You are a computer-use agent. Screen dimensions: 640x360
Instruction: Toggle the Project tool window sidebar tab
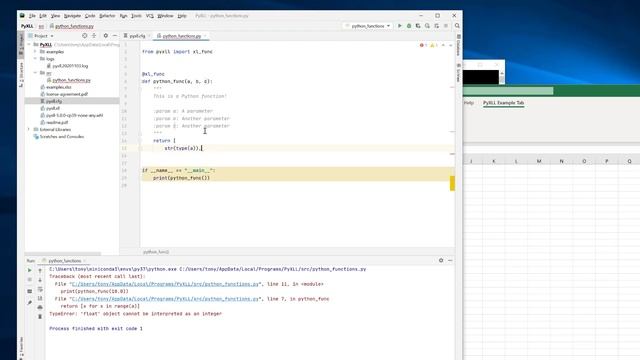coord(21,44)
